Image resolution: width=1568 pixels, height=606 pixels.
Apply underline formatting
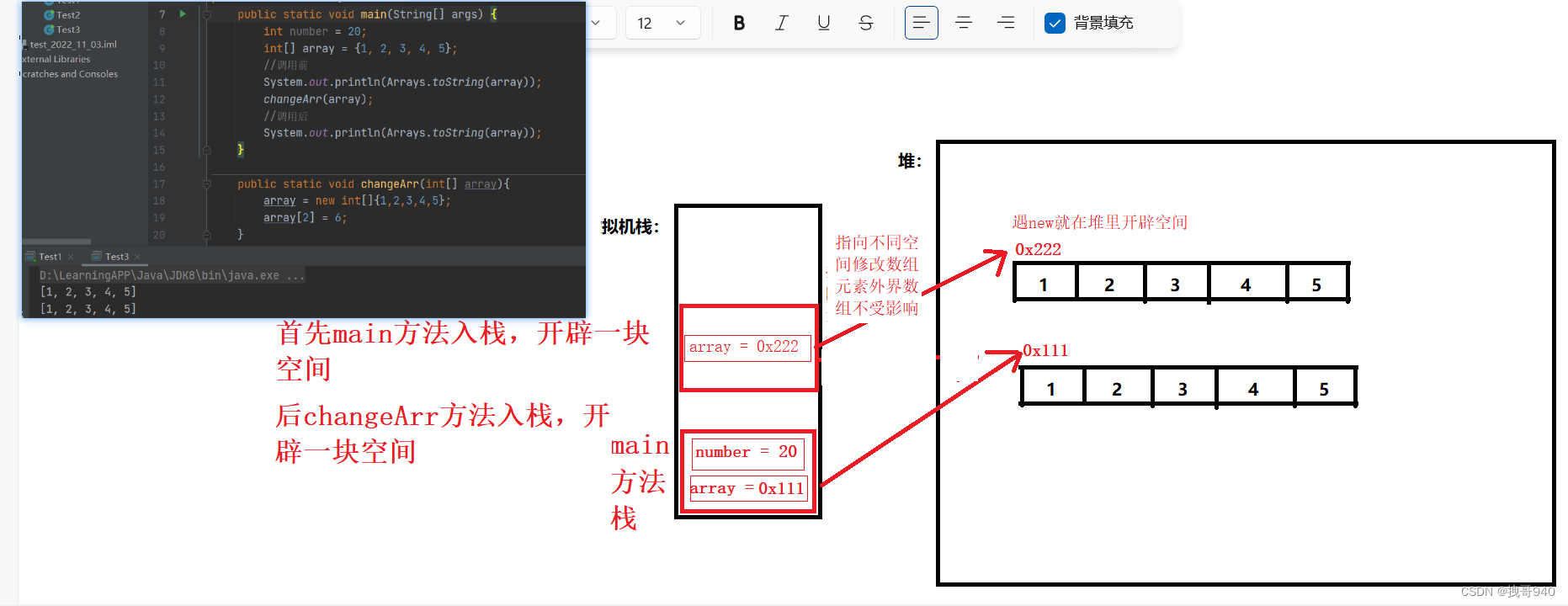(x=823, y=23)
